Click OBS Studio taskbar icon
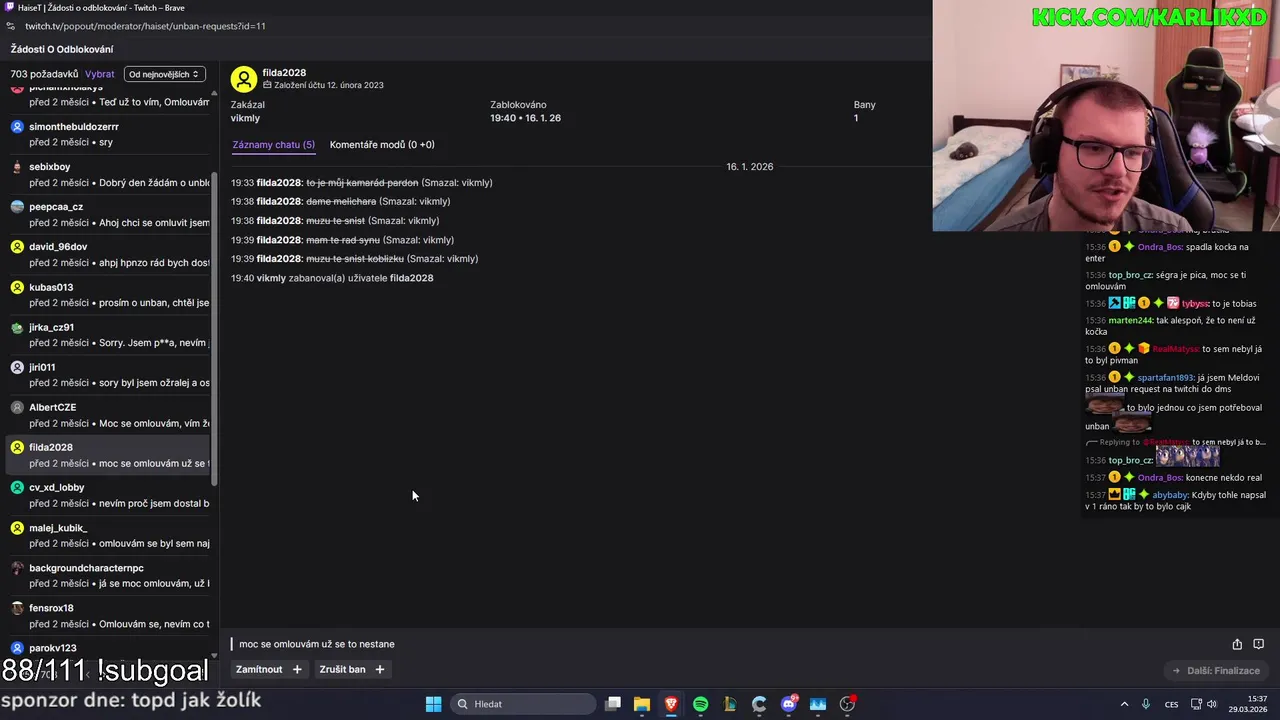The image size is (1280, 720). click(848, 704)
